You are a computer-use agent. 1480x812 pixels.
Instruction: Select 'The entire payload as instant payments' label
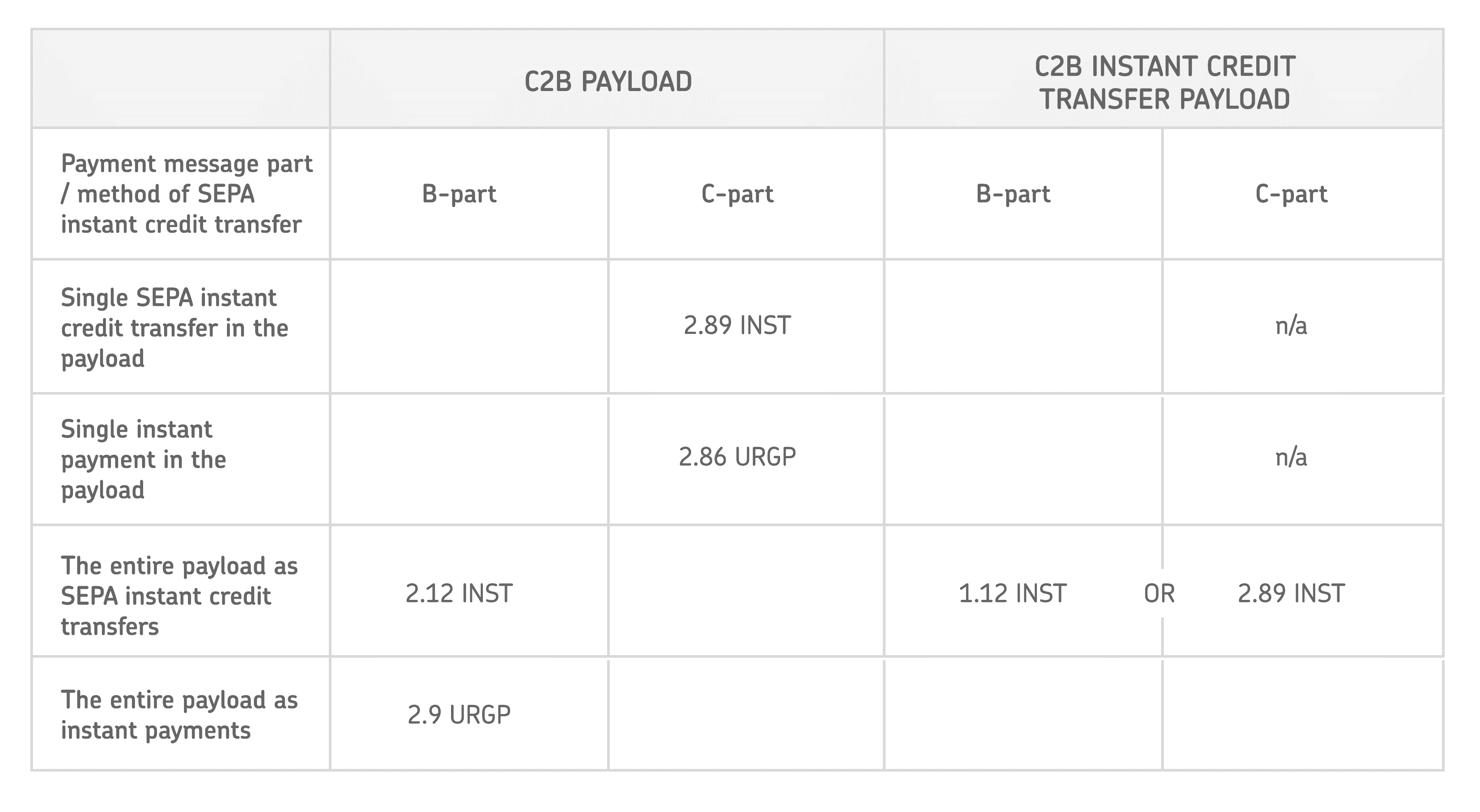[179, 715]
